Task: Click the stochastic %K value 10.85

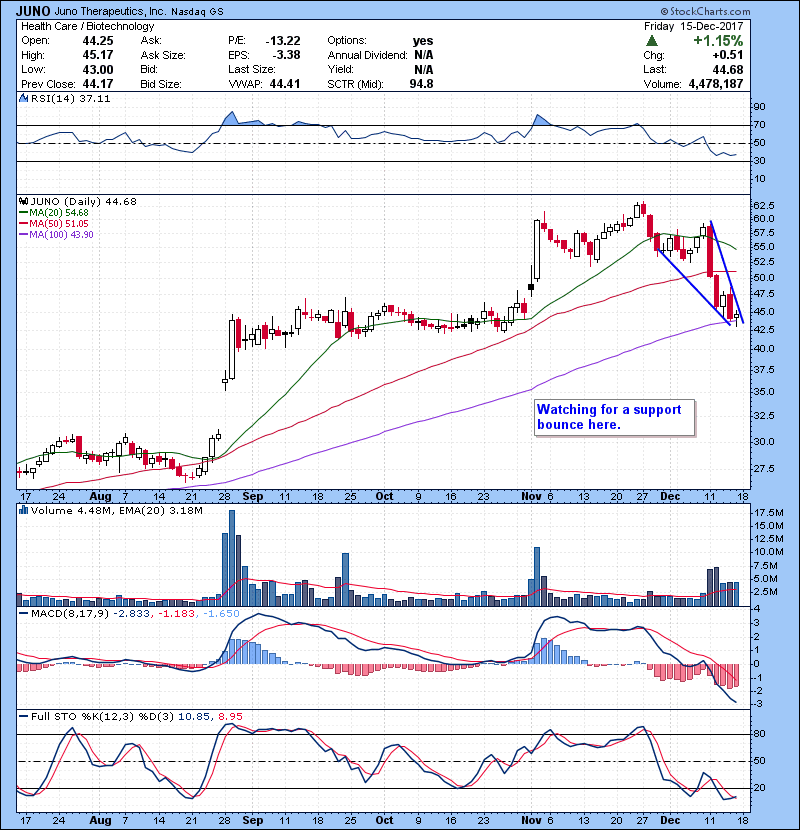Action: point(194,716)
